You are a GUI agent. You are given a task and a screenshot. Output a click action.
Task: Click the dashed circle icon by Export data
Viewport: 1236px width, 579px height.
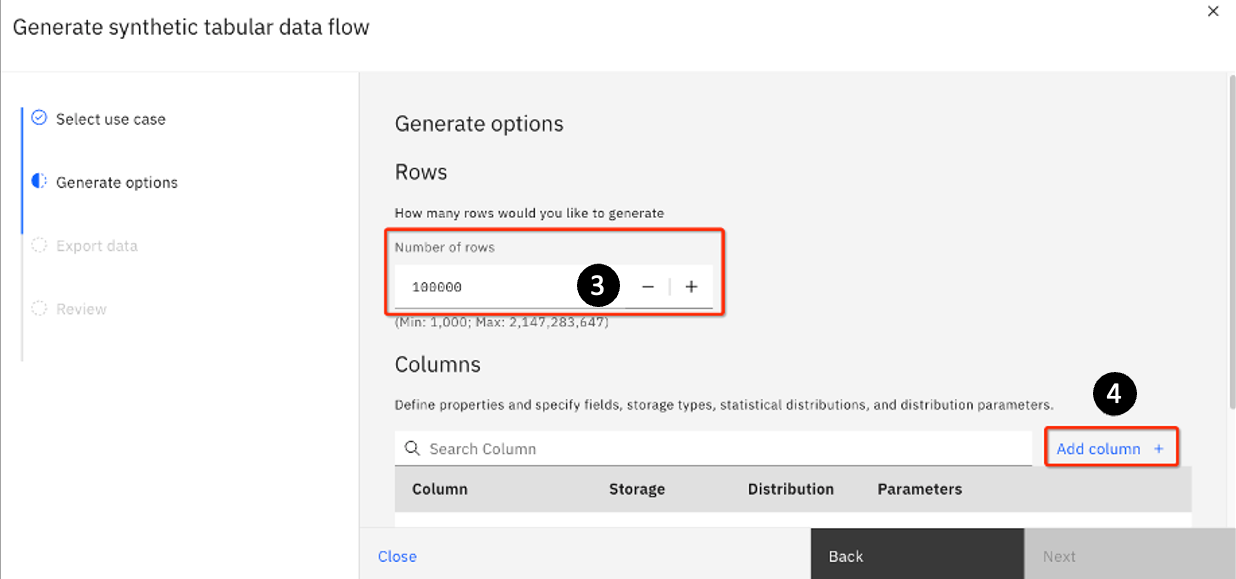pyautogui.click(x=39, y=246)
